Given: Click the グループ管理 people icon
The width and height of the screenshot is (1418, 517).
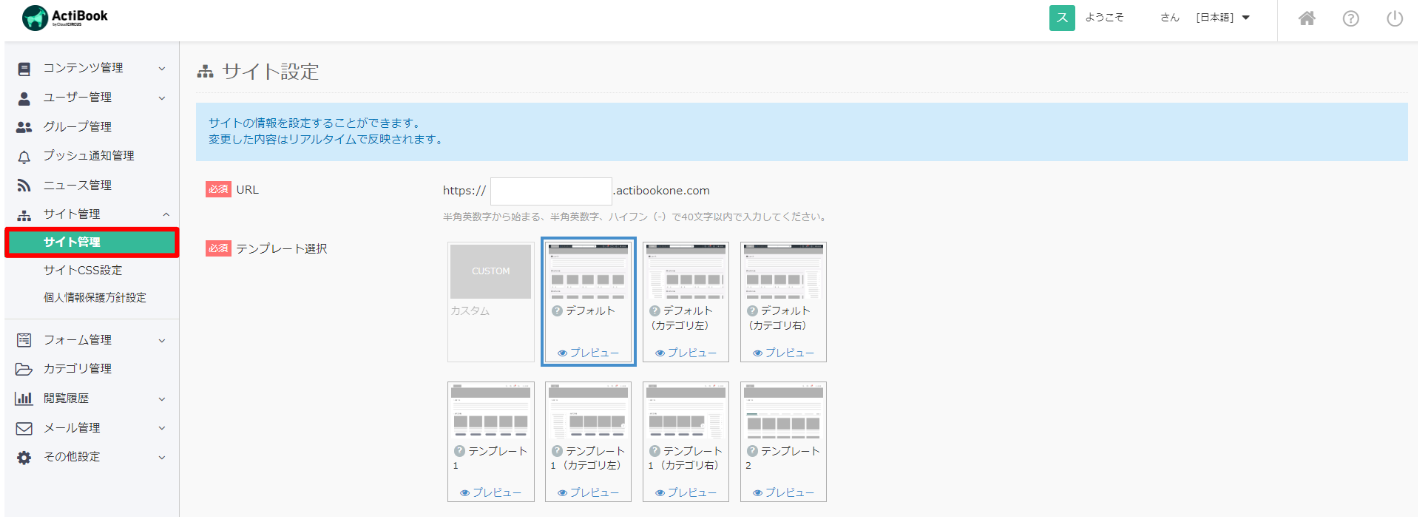Looking at the screenshot, I should click(25, 127).
